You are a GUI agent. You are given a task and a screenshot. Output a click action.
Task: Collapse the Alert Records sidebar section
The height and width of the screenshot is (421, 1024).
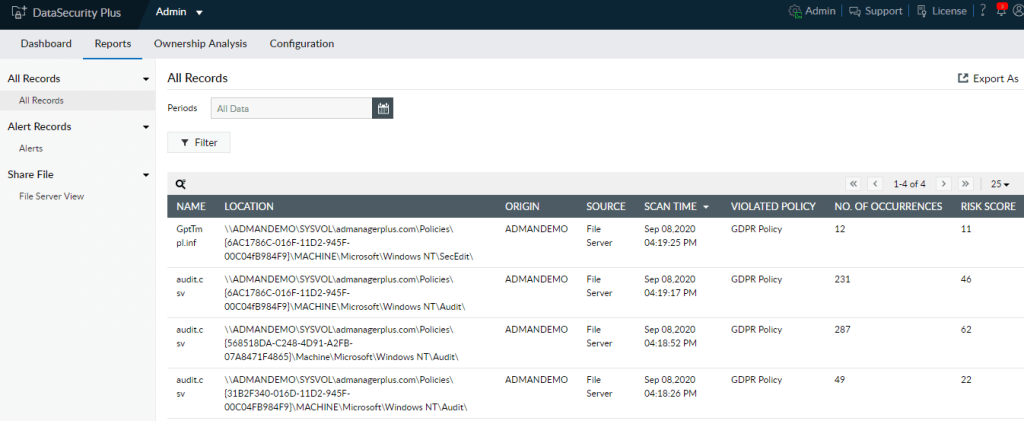click(146, 127)
